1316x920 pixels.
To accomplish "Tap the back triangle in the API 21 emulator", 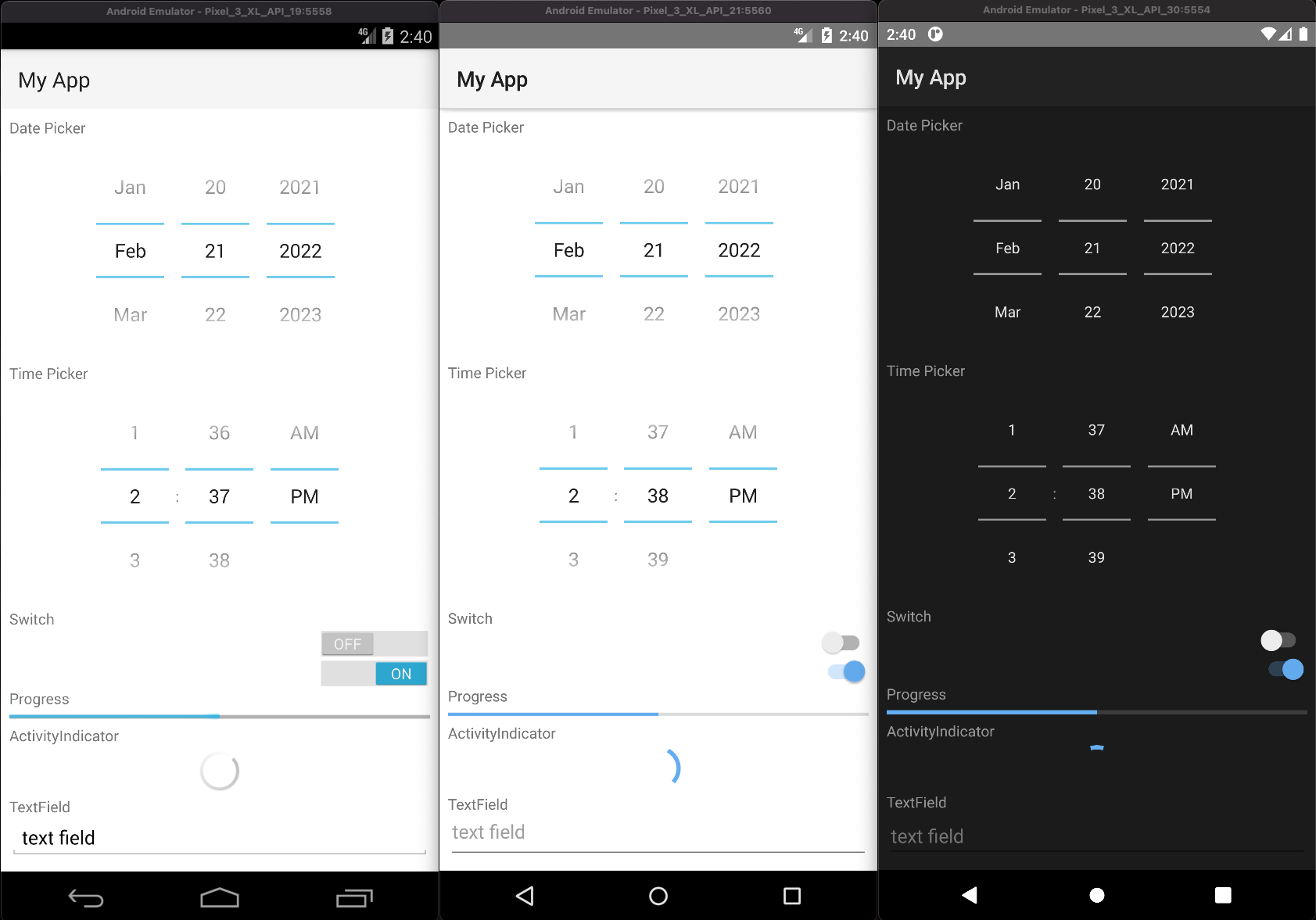I will pos(525,896).
